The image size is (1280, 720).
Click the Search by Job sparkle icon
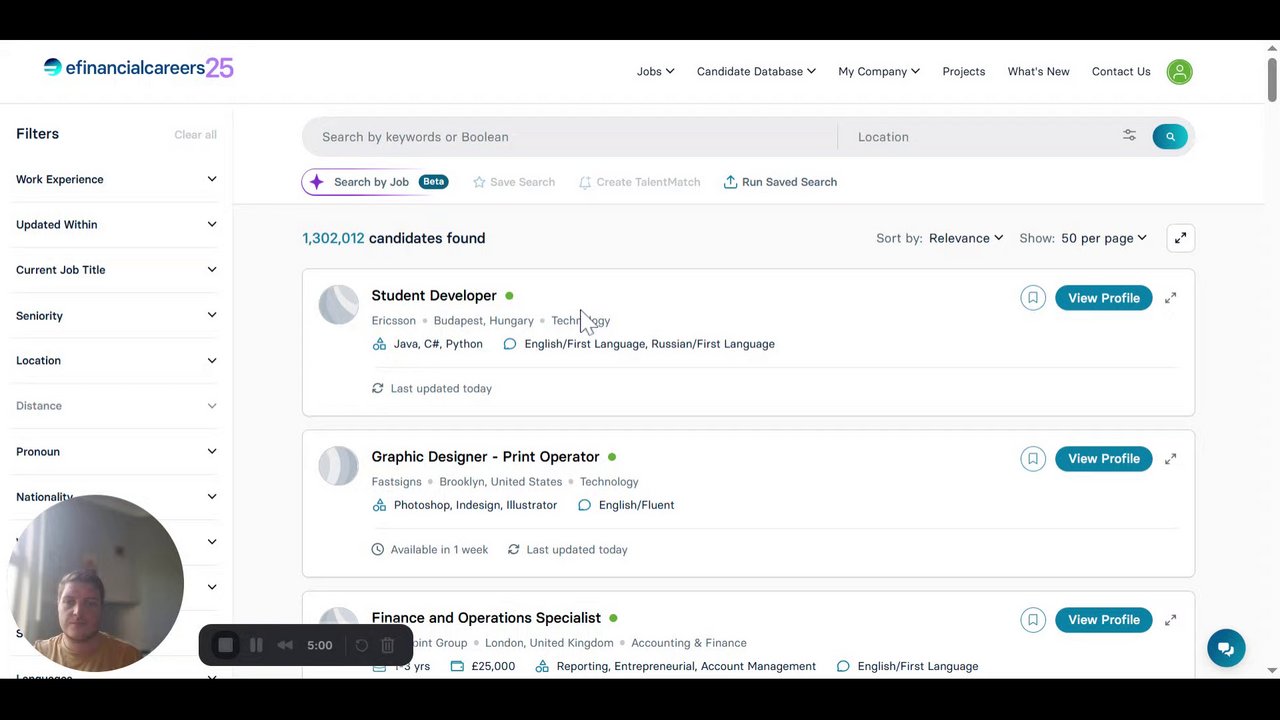pos(317,182)
